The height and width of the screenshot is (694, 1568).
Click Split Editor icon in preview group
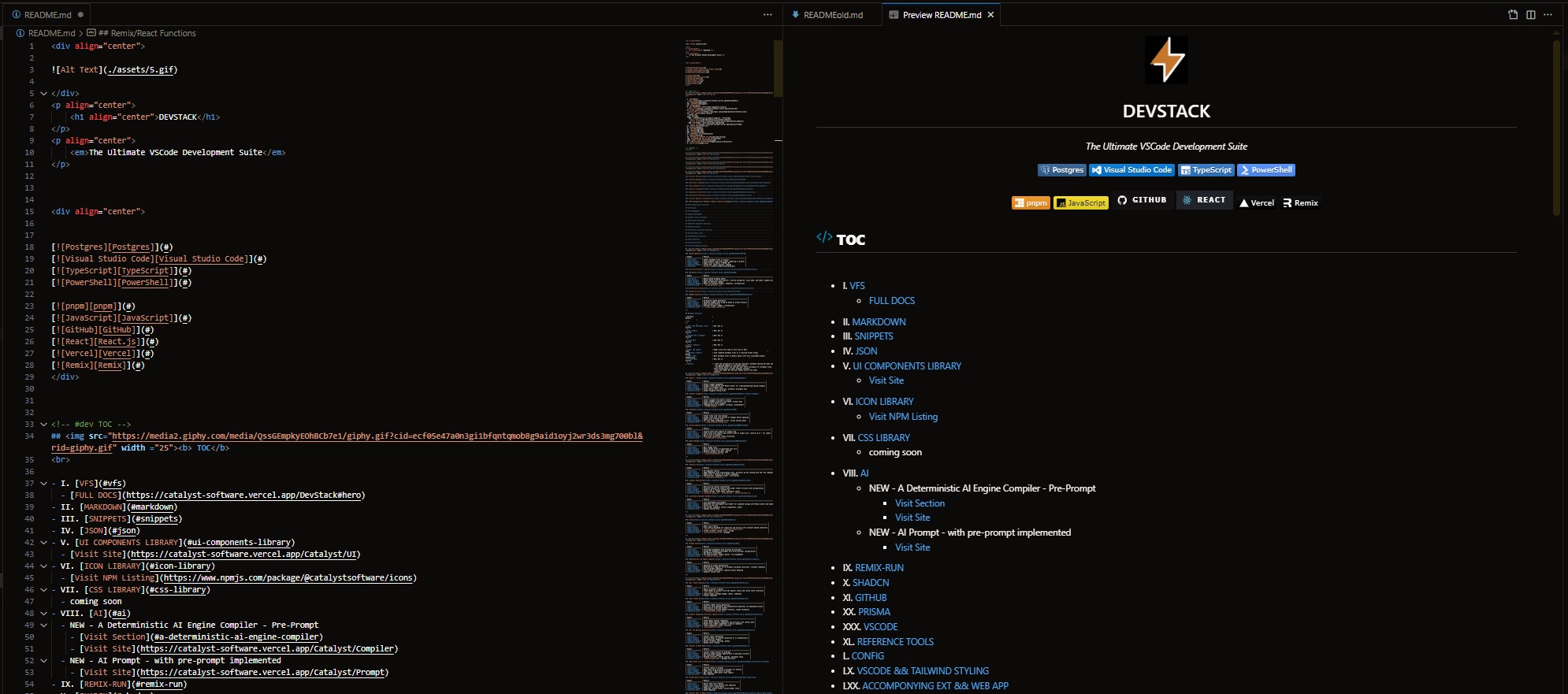pyautogui.click(x=1531, y=15)
